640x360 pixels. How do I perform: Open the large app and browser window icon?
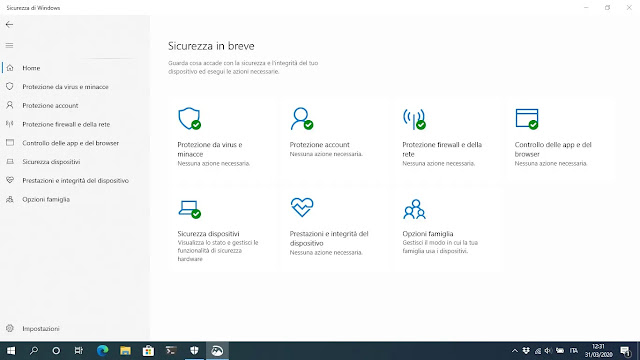tap(527, 119)
